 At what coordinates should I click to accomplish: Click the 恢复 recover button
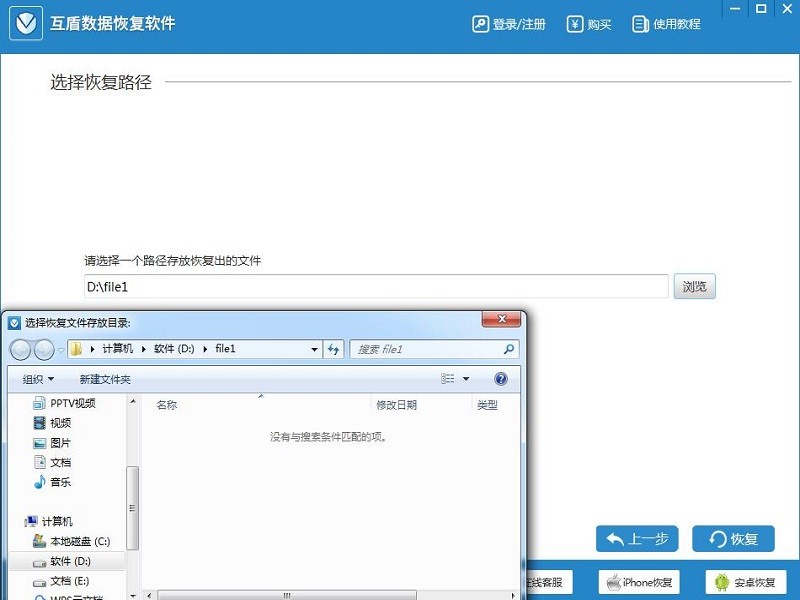733,539
